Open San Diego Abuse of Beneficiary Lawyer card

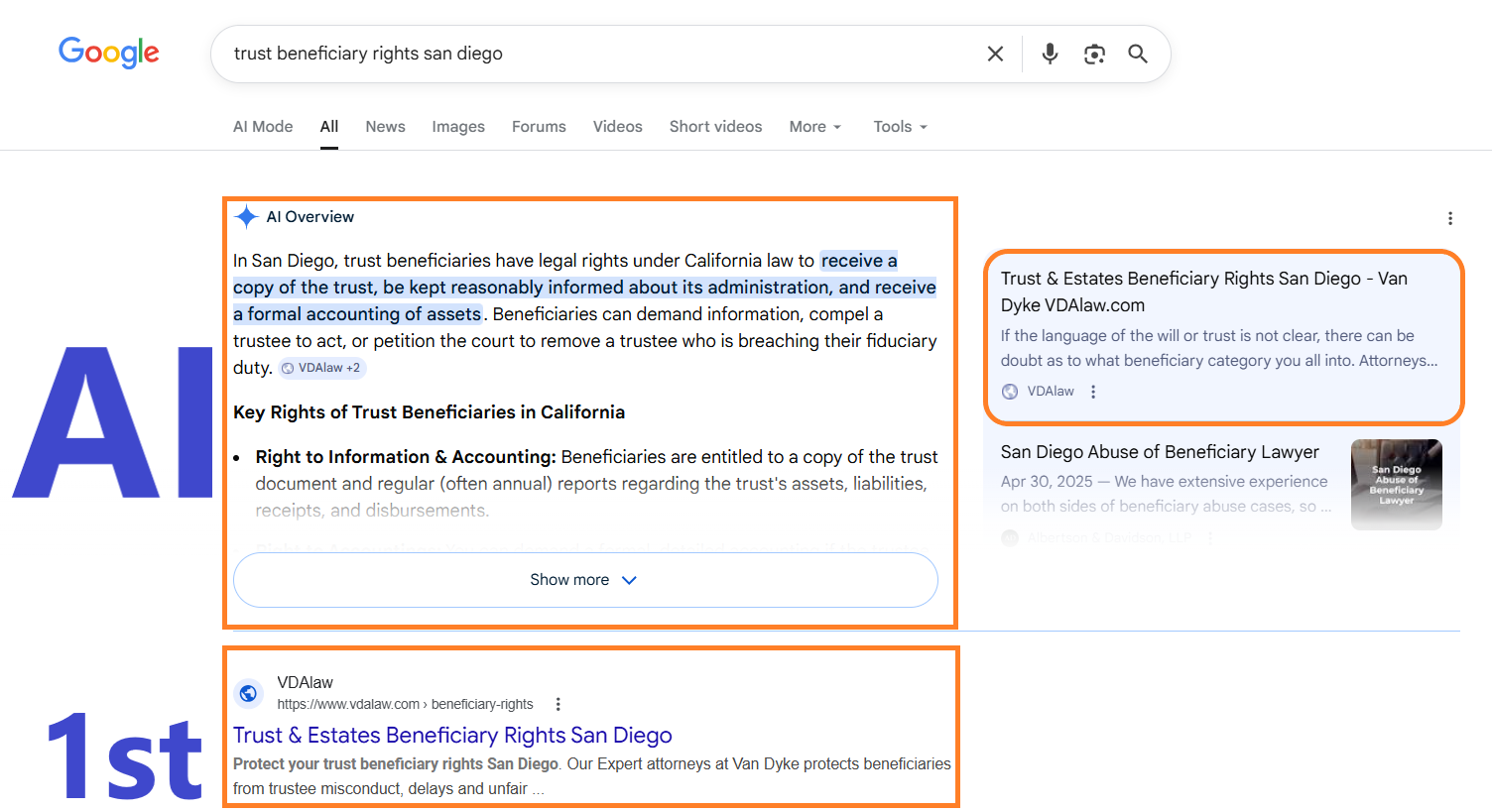1160,452
